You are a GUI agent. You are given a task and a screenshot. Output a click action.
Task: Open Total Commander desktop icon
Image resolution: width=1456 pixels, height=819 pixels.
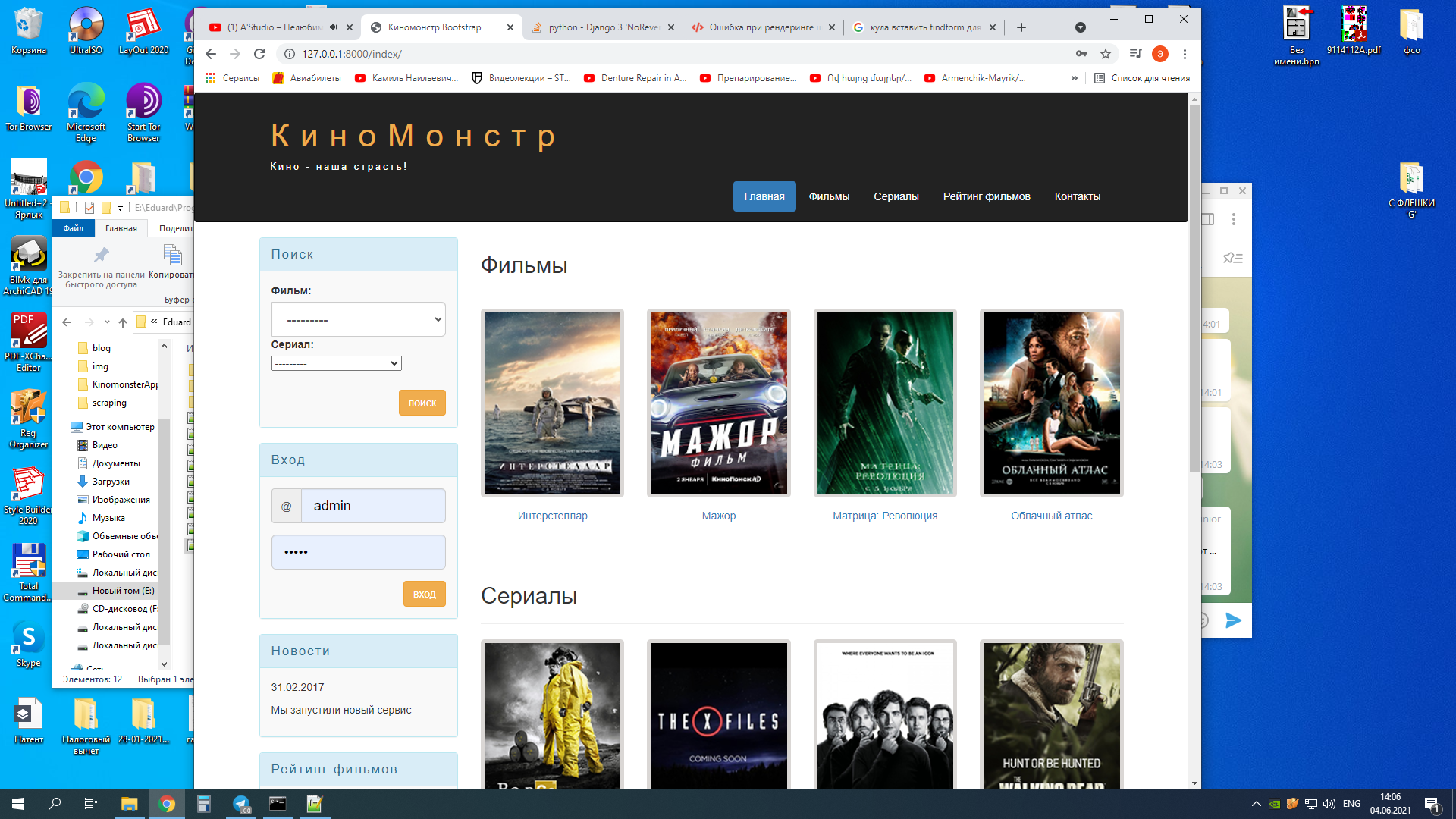pyautogui.click(x=29, y=573)
